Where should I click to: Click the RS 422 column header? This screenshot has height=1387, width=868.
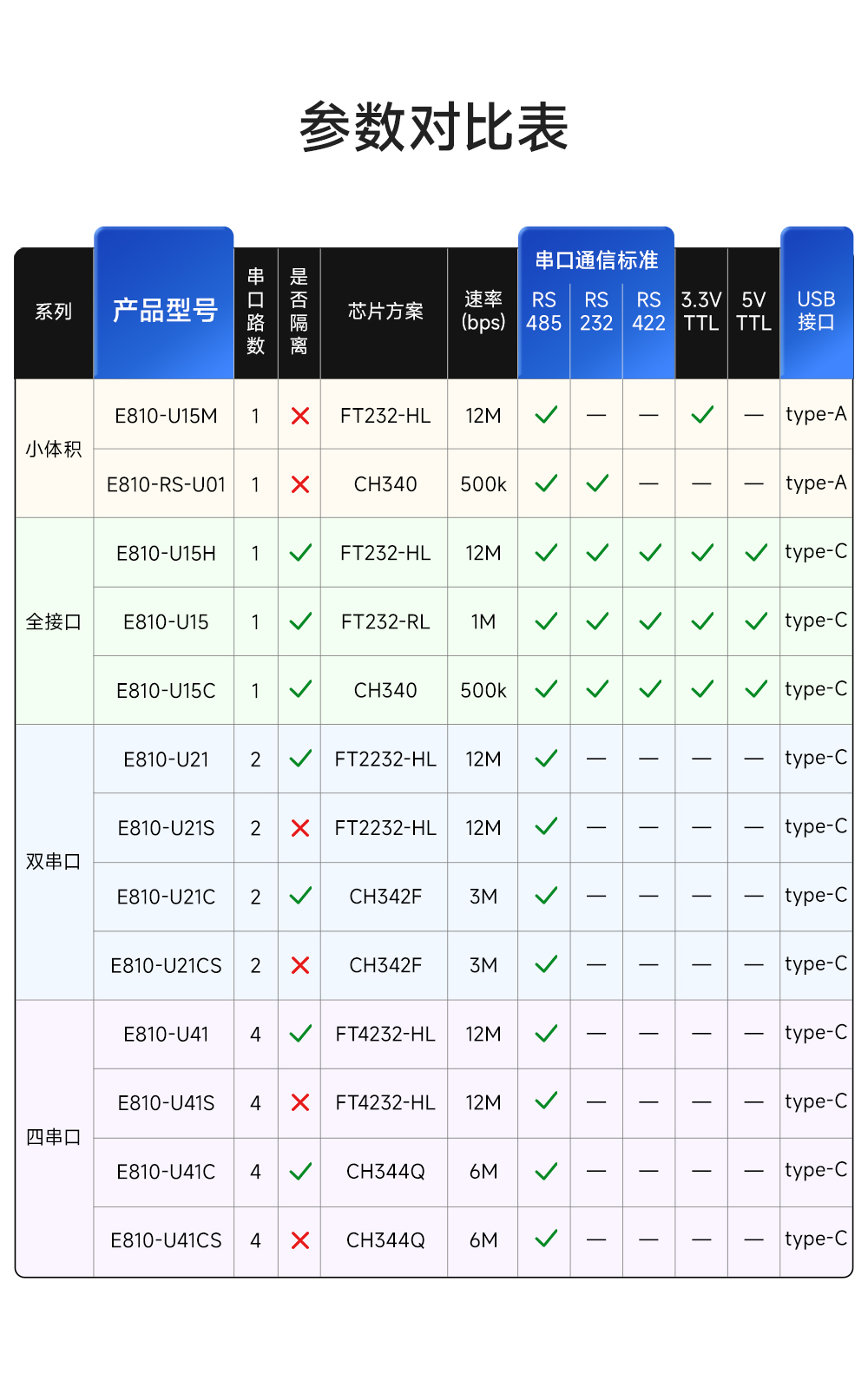649,312
